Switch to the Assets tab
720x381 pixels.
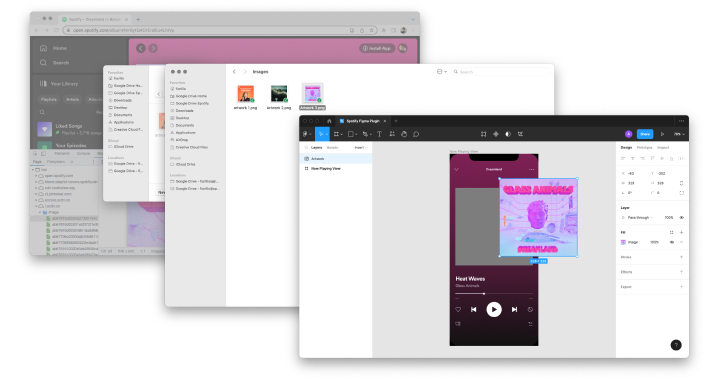[x=332, y=147]
